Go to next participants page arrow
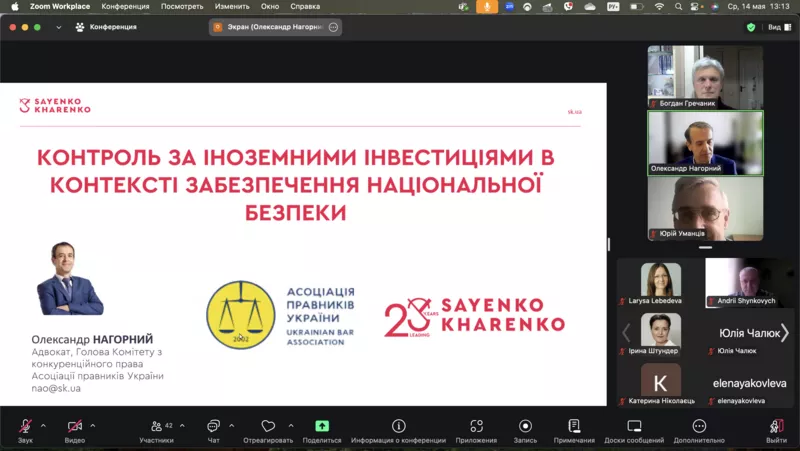Screen dimensions: 800x451 coord(785,333)
